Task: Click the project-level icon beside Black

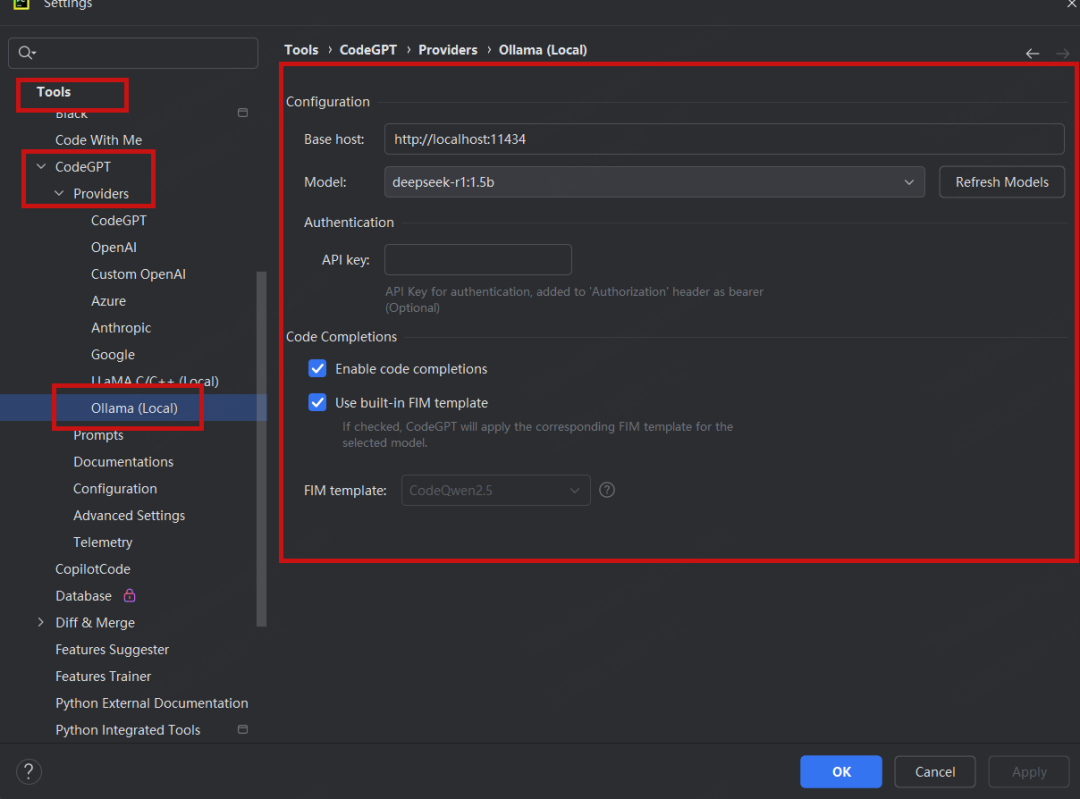Action: tap(242, 112)
